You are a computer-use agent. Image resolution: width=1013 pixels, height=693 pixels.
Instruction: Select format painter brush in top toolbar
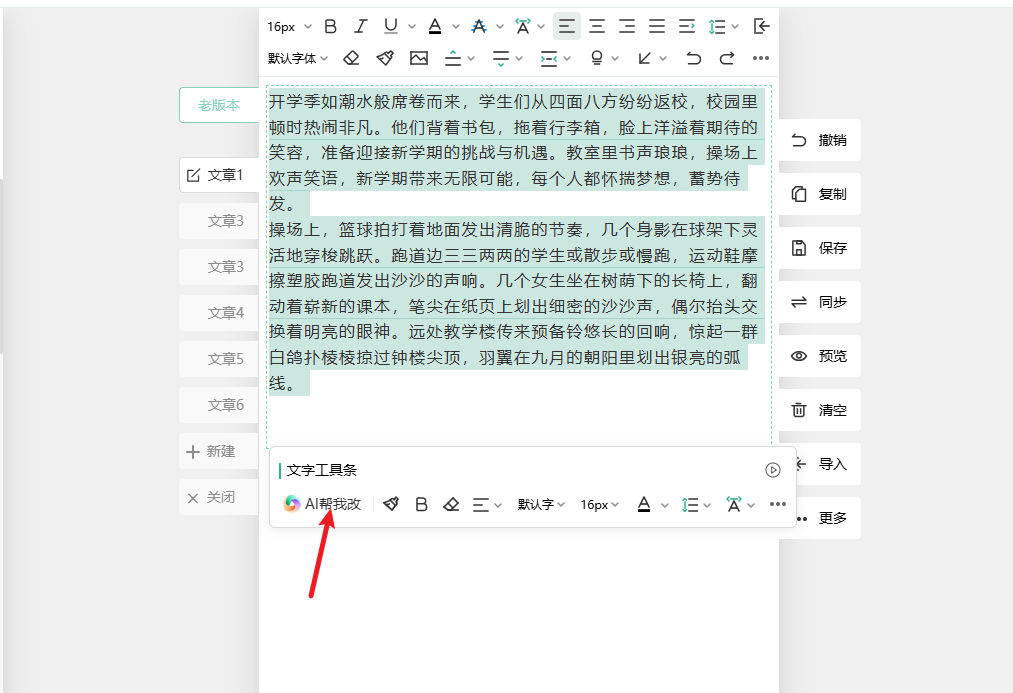(384, 58)
